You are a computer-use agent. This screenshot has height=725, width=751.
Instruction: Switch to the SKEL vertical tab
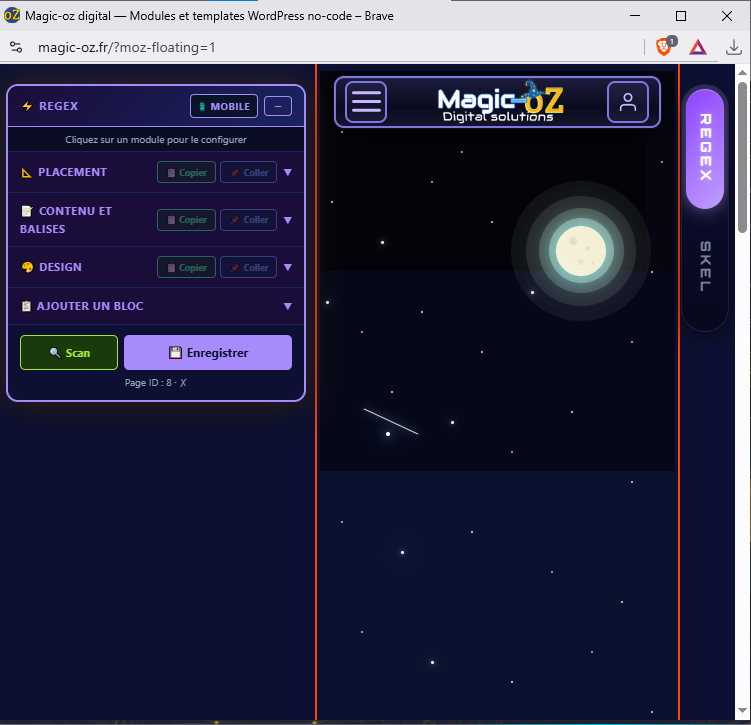click(705, 266)
